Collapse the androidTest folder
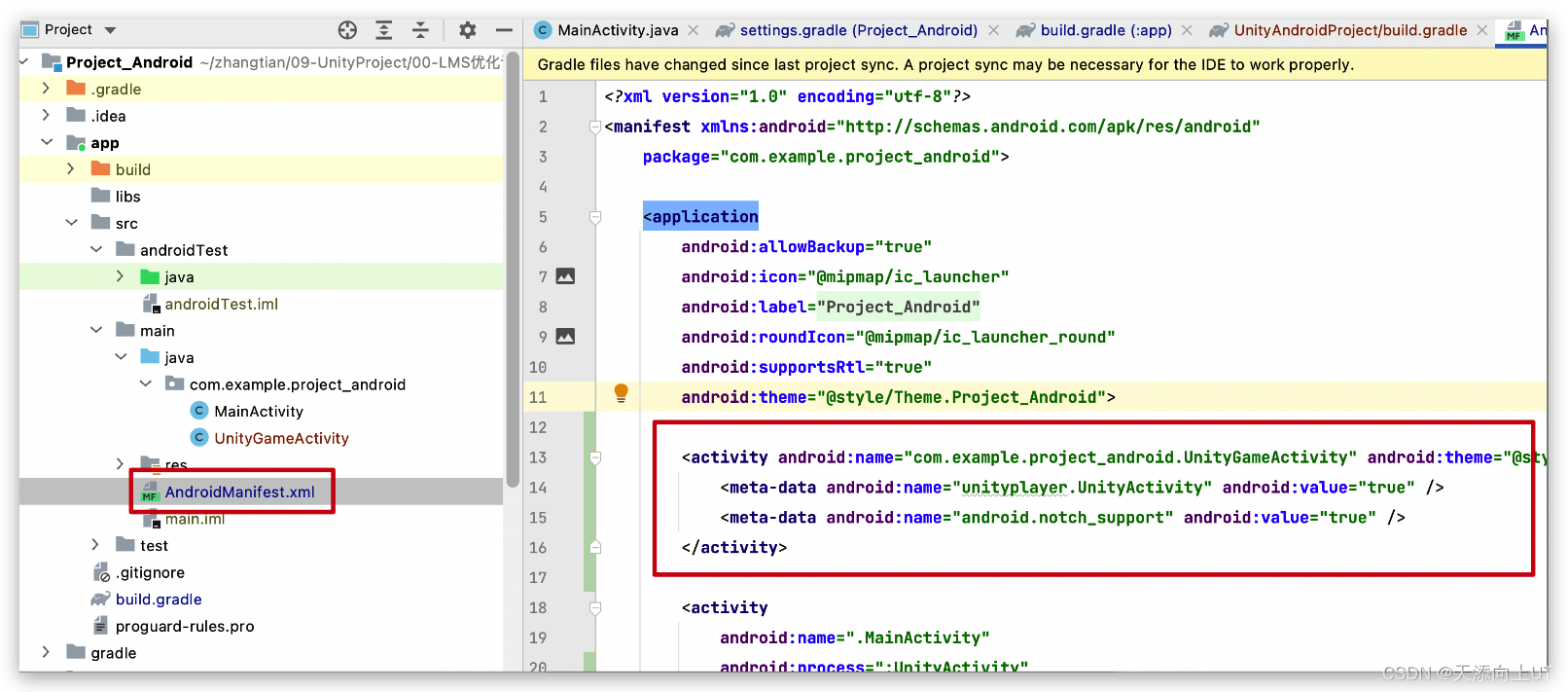The image size is (1568, 692). (x=95, y=249)
